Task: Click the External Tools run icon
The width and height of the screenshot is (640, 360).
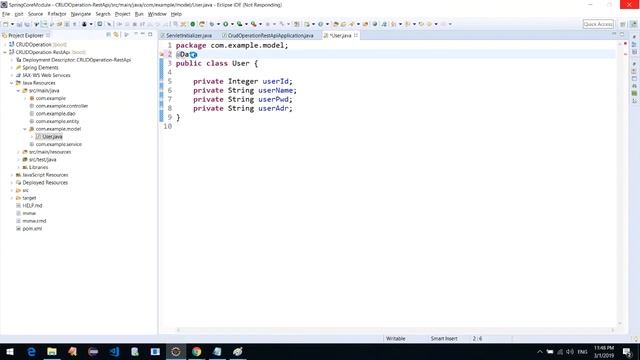Action: [x=253, y=24]
